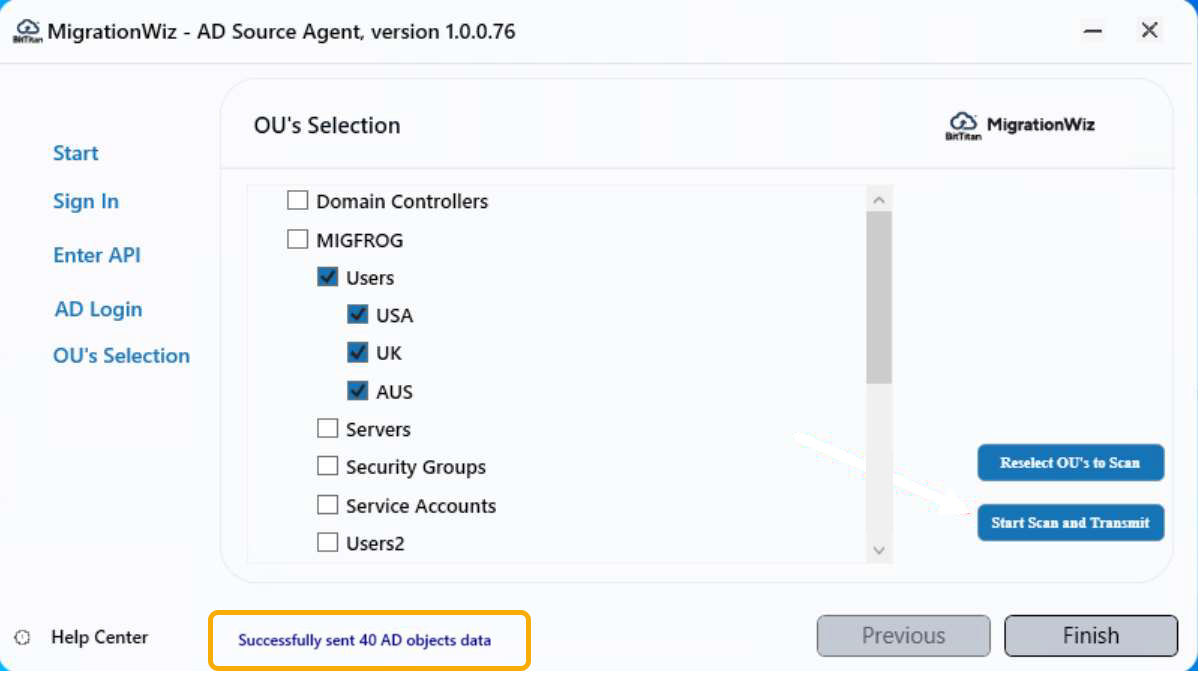Uncheck the Users checkbox
The width and height of the screenshot is (1198, 675).
(327, 277)
